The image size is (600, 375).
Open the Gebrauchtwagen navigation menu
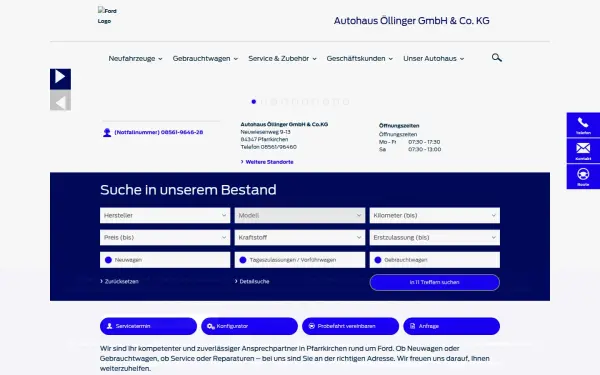(205, 59)
